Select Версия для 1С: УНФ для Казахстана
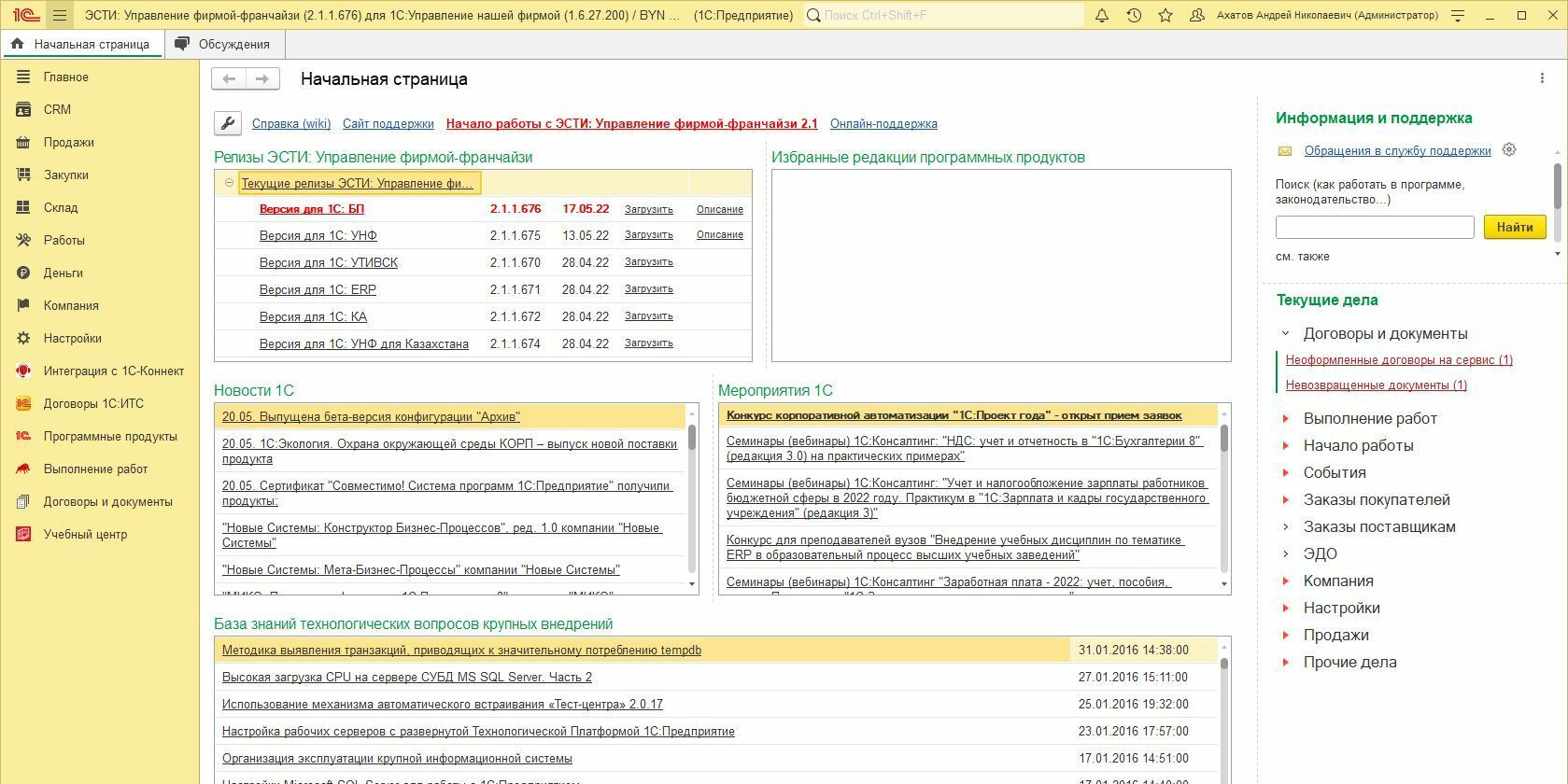Image resolution: width=1568 pixels, height=784 pixels. coord(483,343)
